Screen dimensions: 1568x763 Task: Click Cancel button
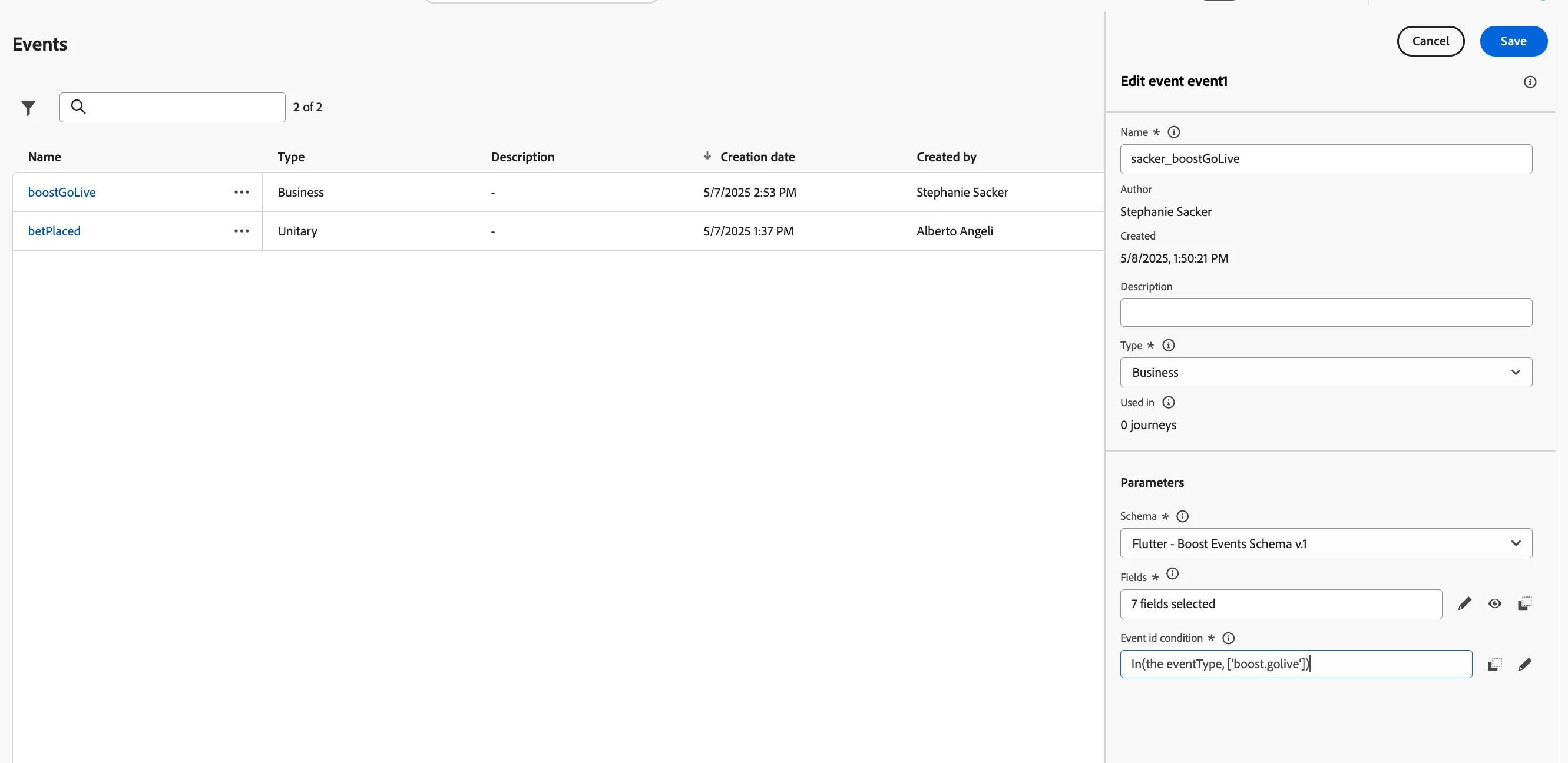coord(1430,41)
